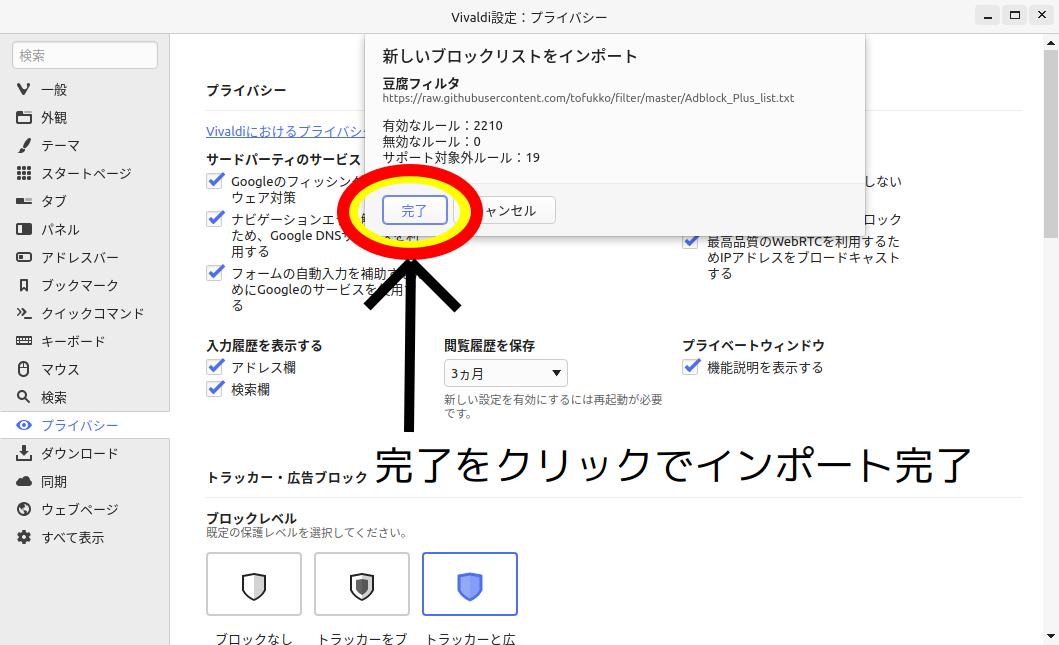Click the General settings V icon
The height and width of the screenshot is (645, 1059).
point(24,89)
